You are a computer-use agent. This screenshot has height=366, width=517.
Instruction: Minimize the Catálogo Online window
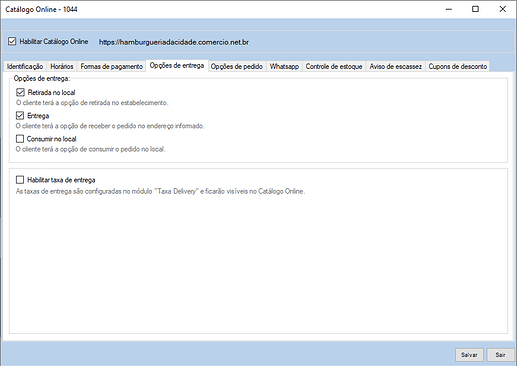(449, 9)
